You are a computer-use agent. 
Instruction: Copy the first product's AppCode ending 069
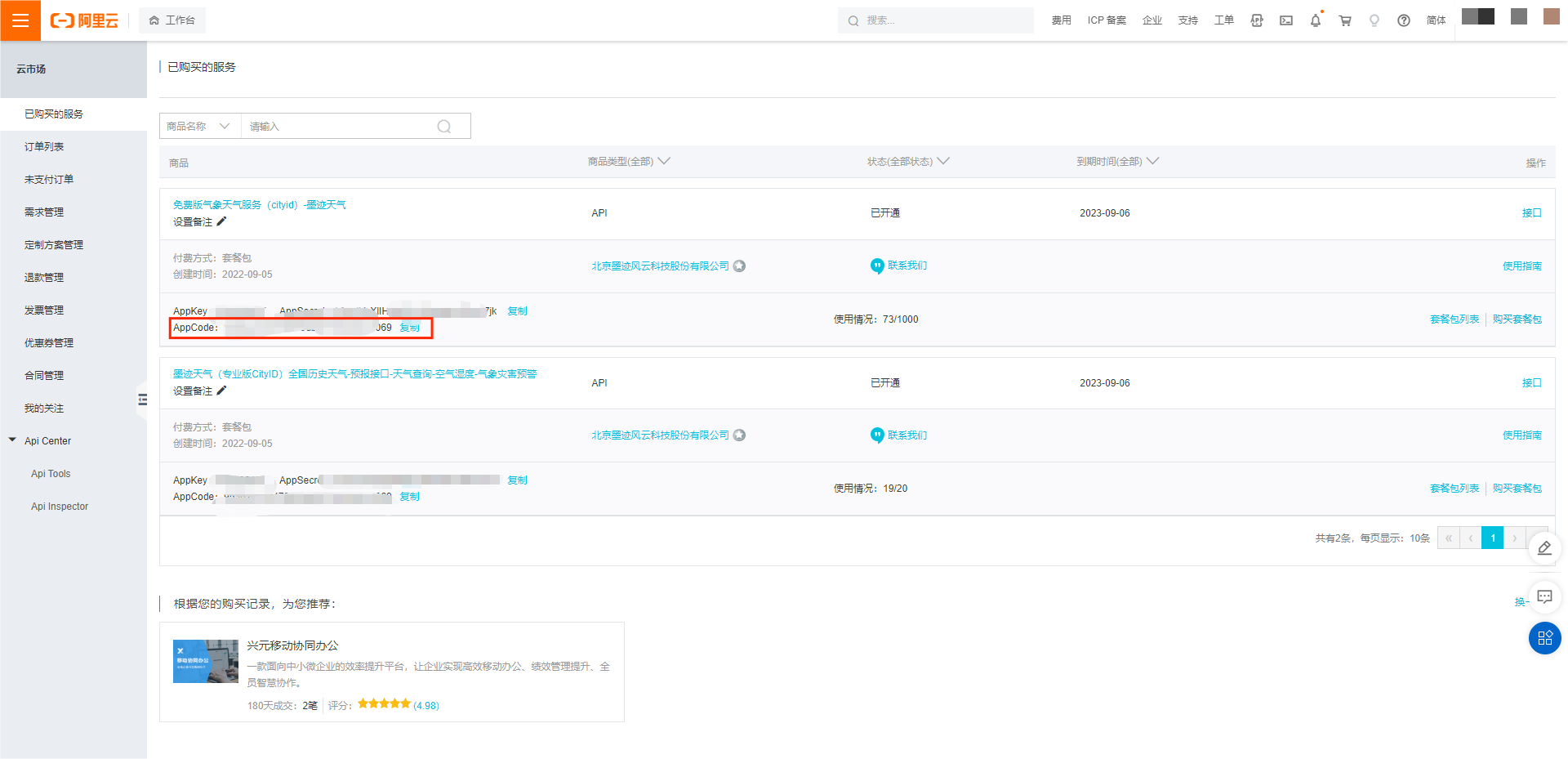(410, 327)
